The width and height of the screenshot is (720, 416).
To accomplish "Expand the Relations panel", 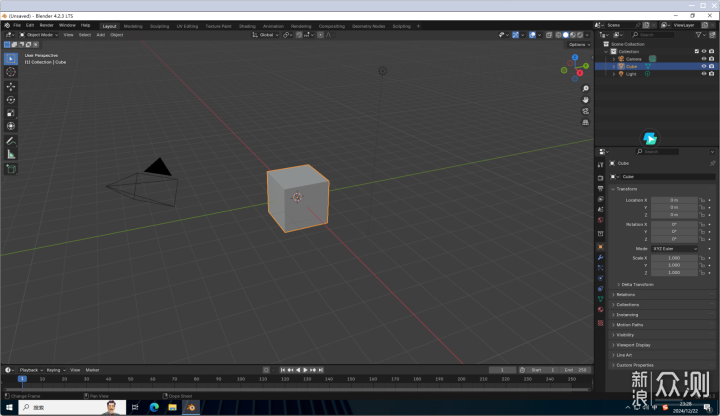I will click(625, 295).
